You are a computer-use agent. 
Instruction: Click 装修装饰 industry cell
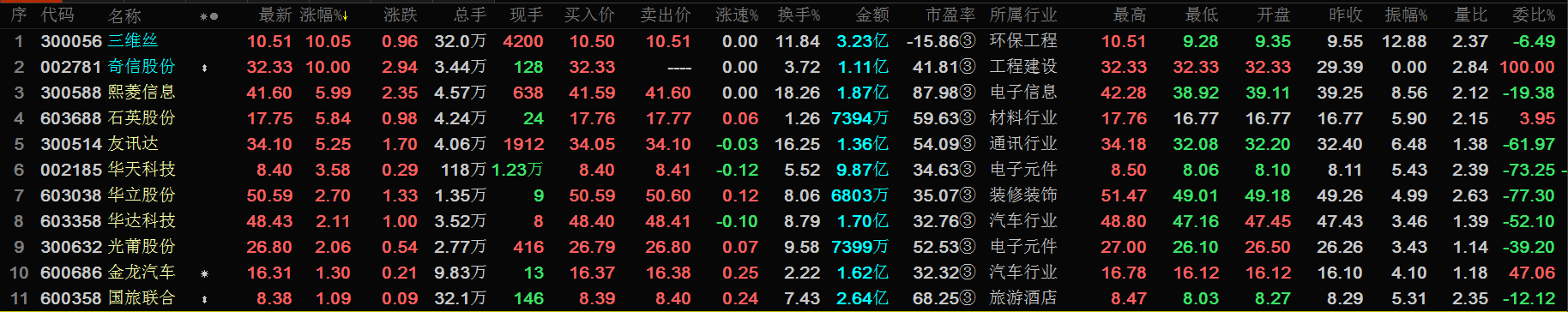1023,195
